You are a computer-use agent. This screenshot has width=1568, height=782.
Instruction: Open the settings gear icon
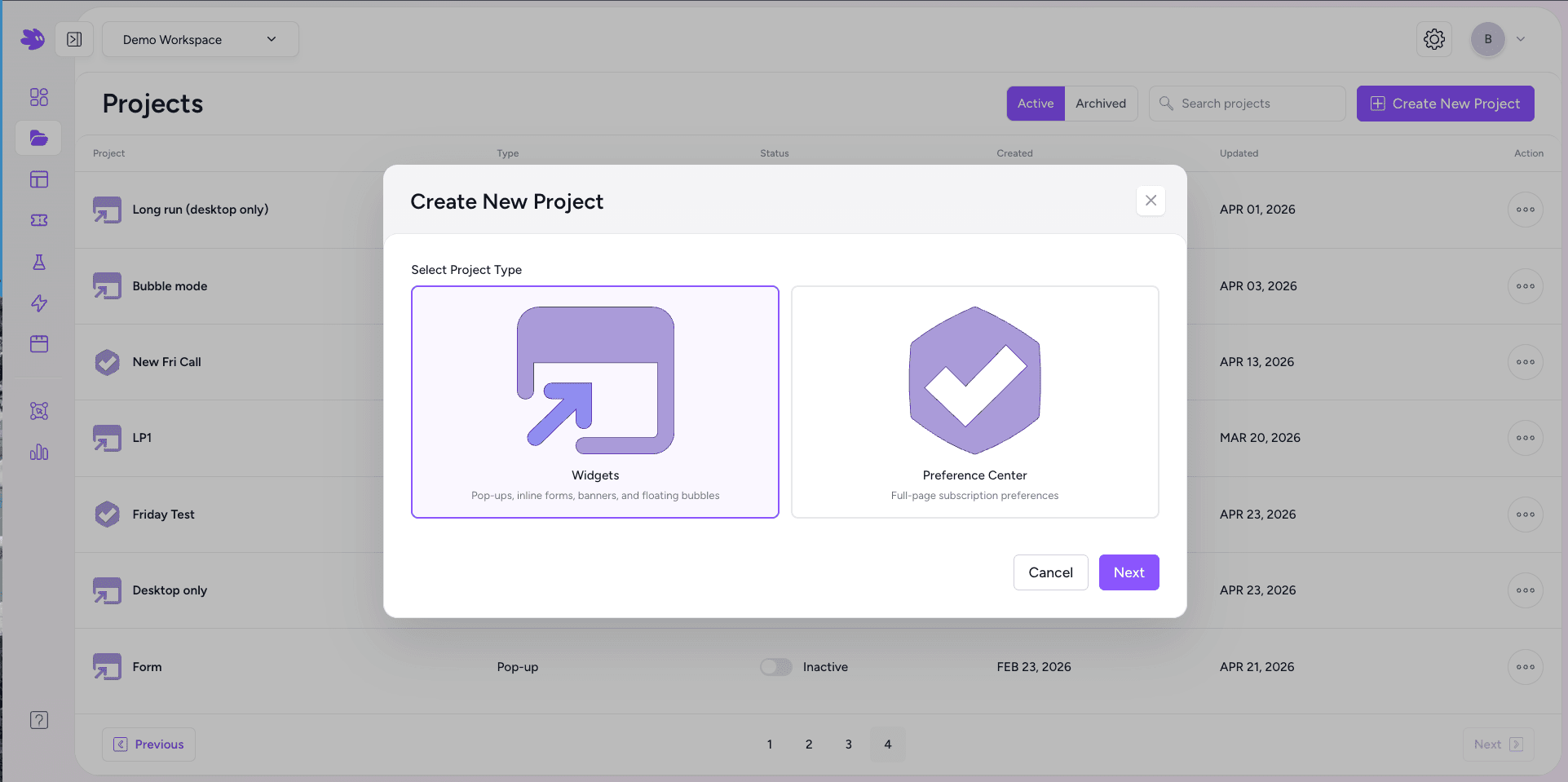(x=1434, y=39)
